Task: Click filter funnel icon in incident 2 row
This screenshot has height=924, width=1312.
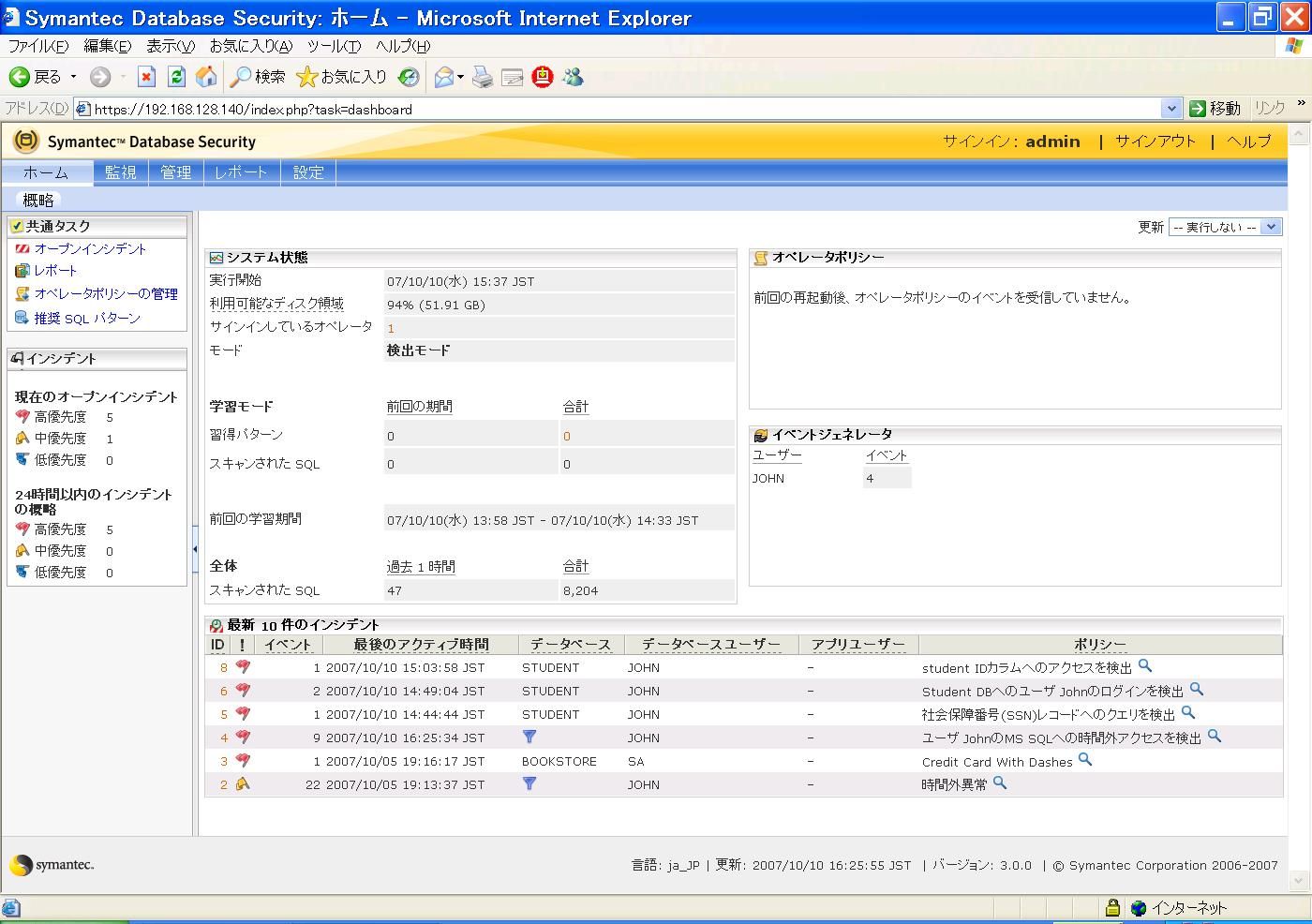Action: click(x=529, y=783)
